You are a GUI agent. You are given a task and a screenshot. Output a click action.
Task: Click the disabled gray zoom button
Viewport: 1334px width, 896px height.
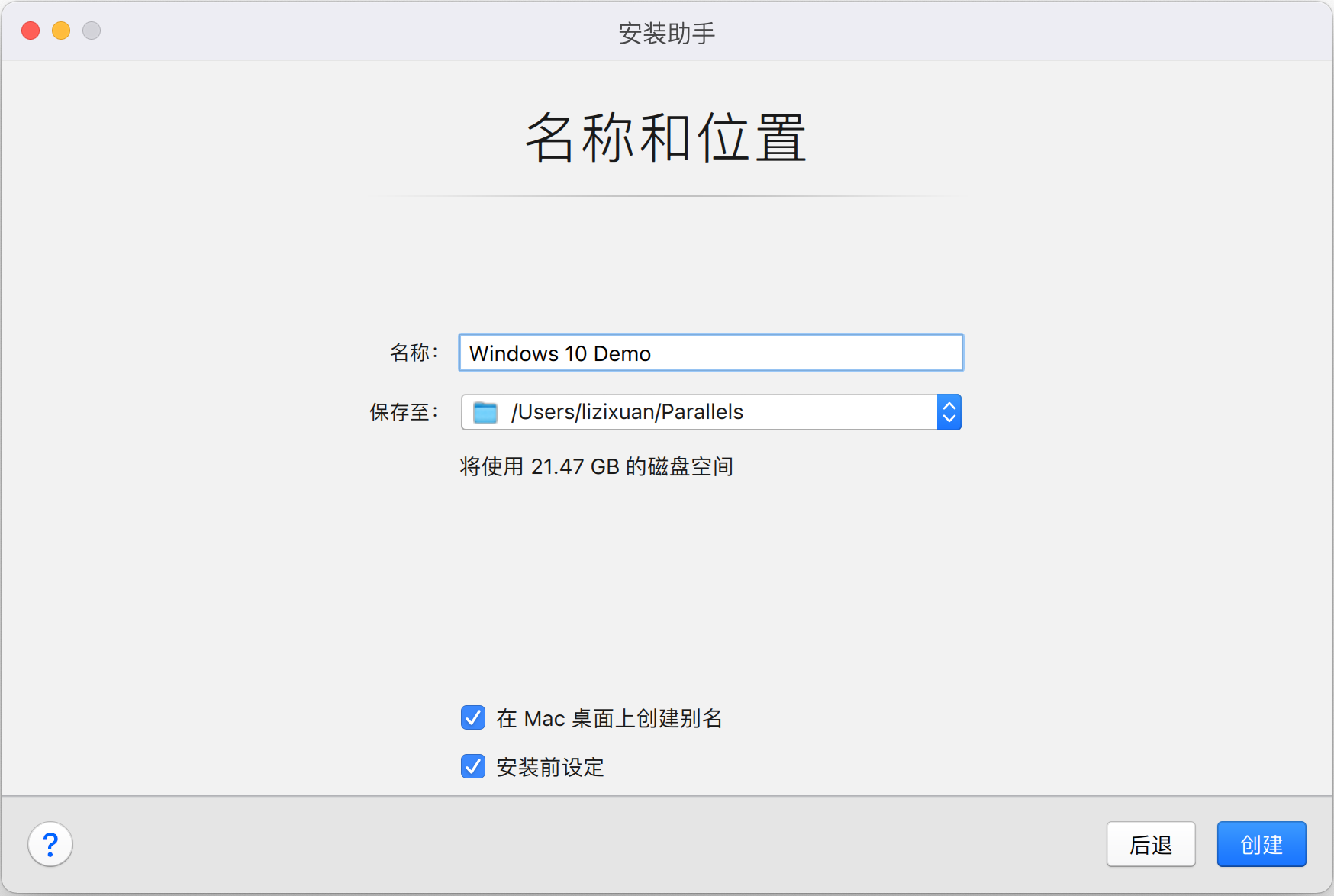[92, 31]
